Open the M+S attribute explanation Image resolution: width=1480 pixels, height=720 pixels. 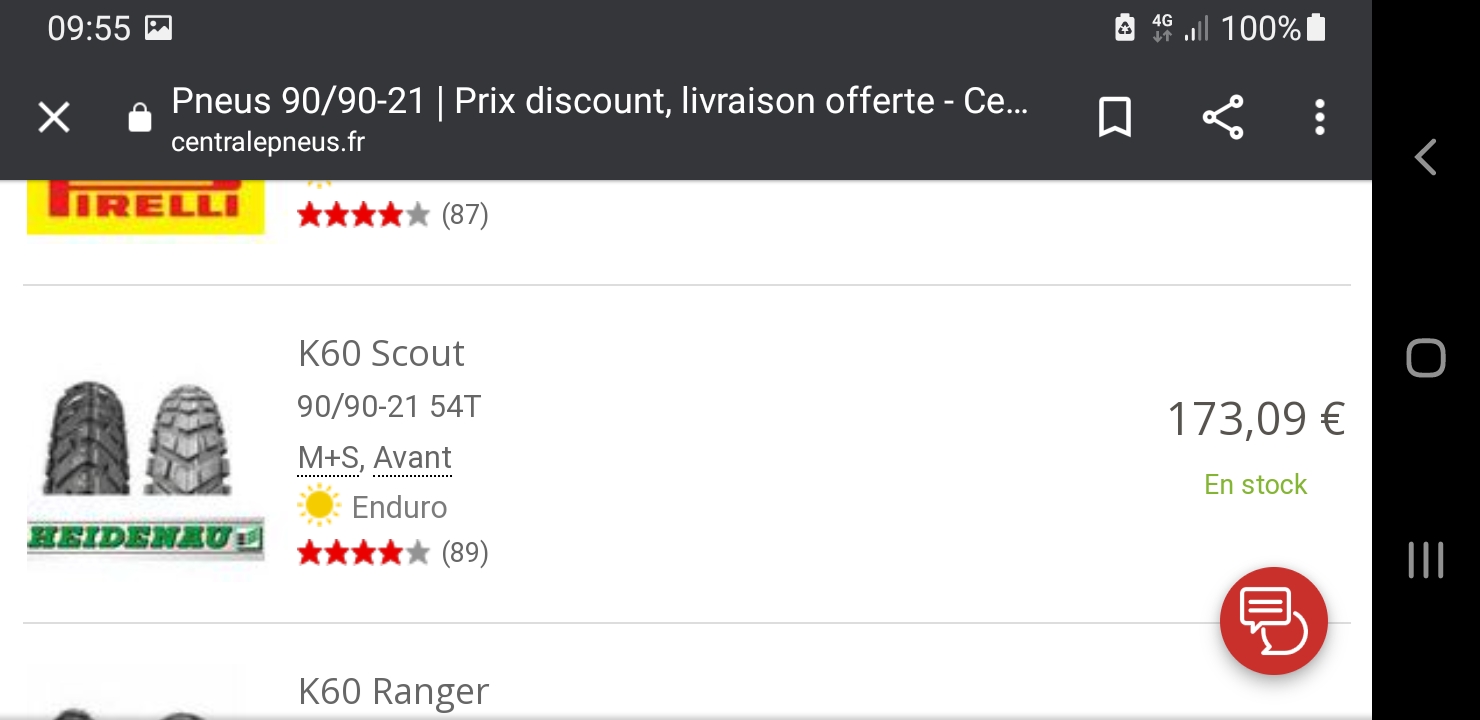click(x=328, y=458)
